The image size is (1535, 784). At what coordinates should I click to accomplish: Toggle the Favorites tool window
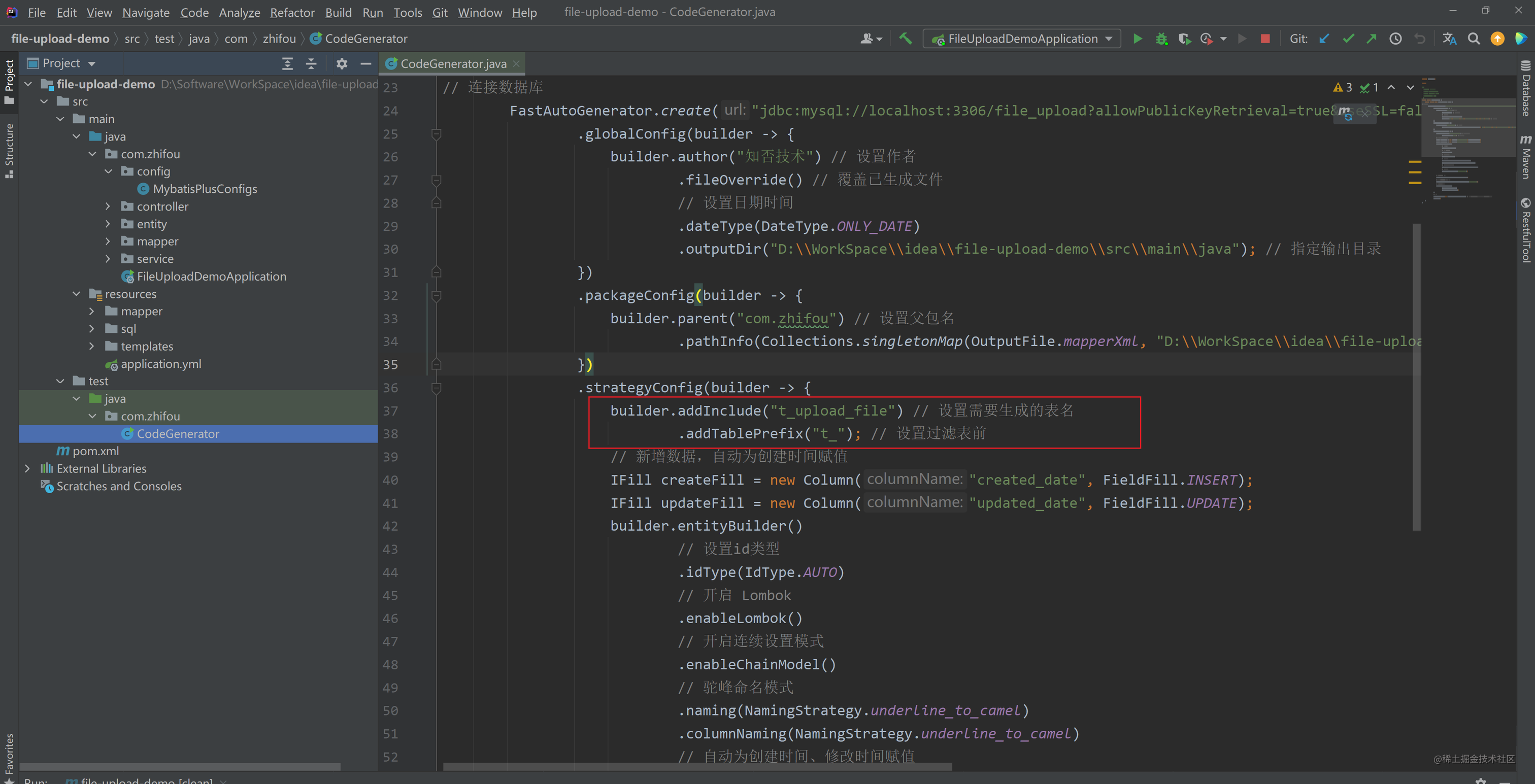(9, 752)
